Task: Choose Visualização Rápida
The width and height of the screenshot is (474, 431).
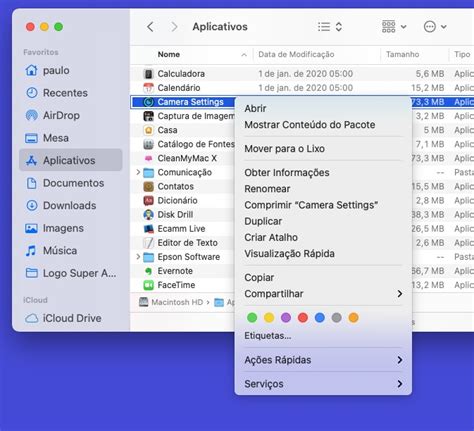Action: (x=323, y=254)
